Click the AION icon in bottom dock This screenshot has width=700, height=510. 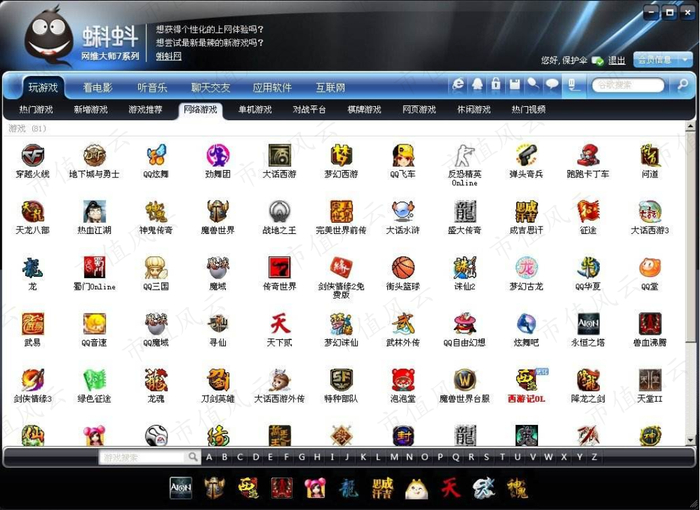point(181,488)
